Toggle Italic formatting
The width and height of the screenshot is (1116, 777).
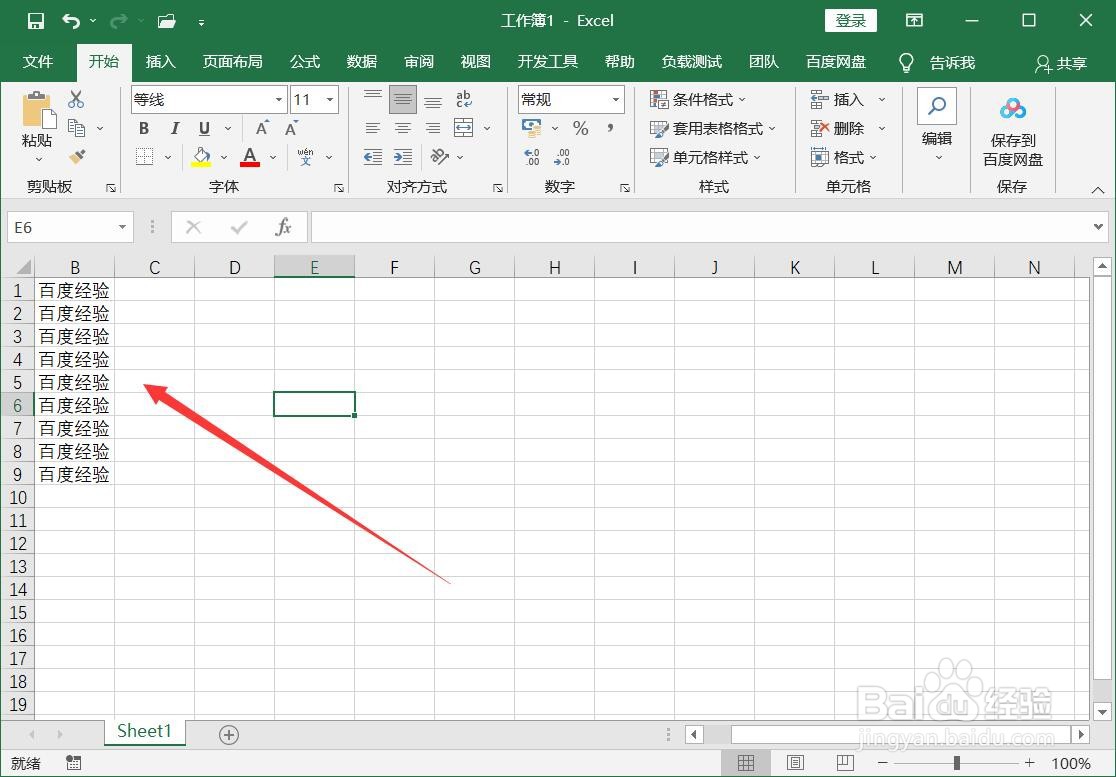pos(174,128)
